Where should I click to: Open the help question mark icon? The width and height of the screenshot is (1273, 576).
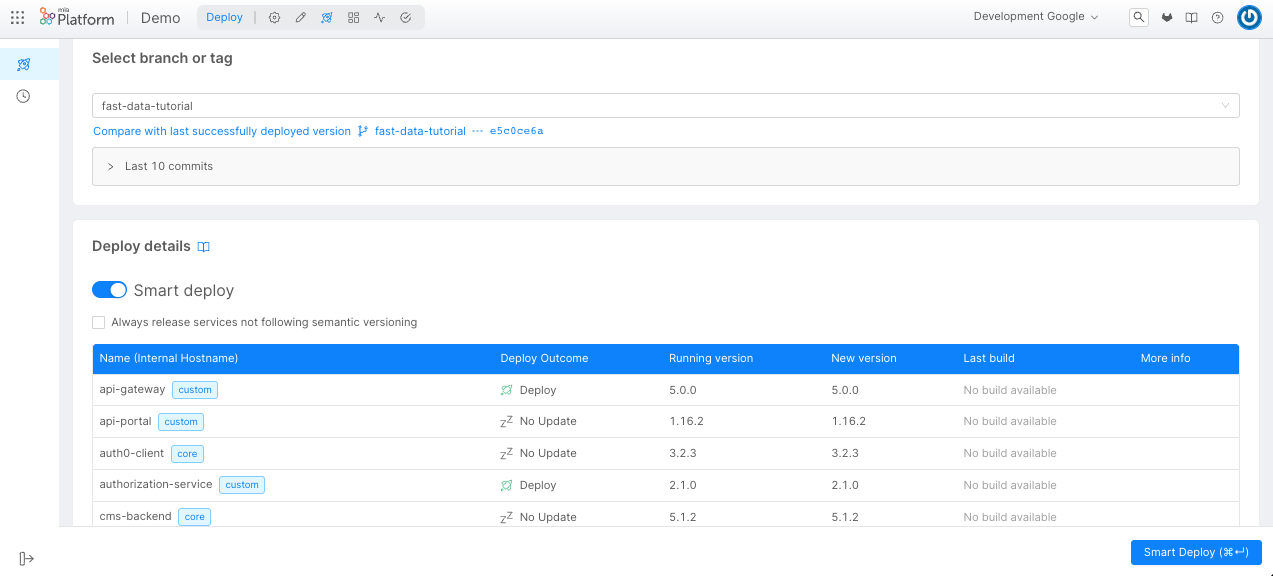[1217, 18]
